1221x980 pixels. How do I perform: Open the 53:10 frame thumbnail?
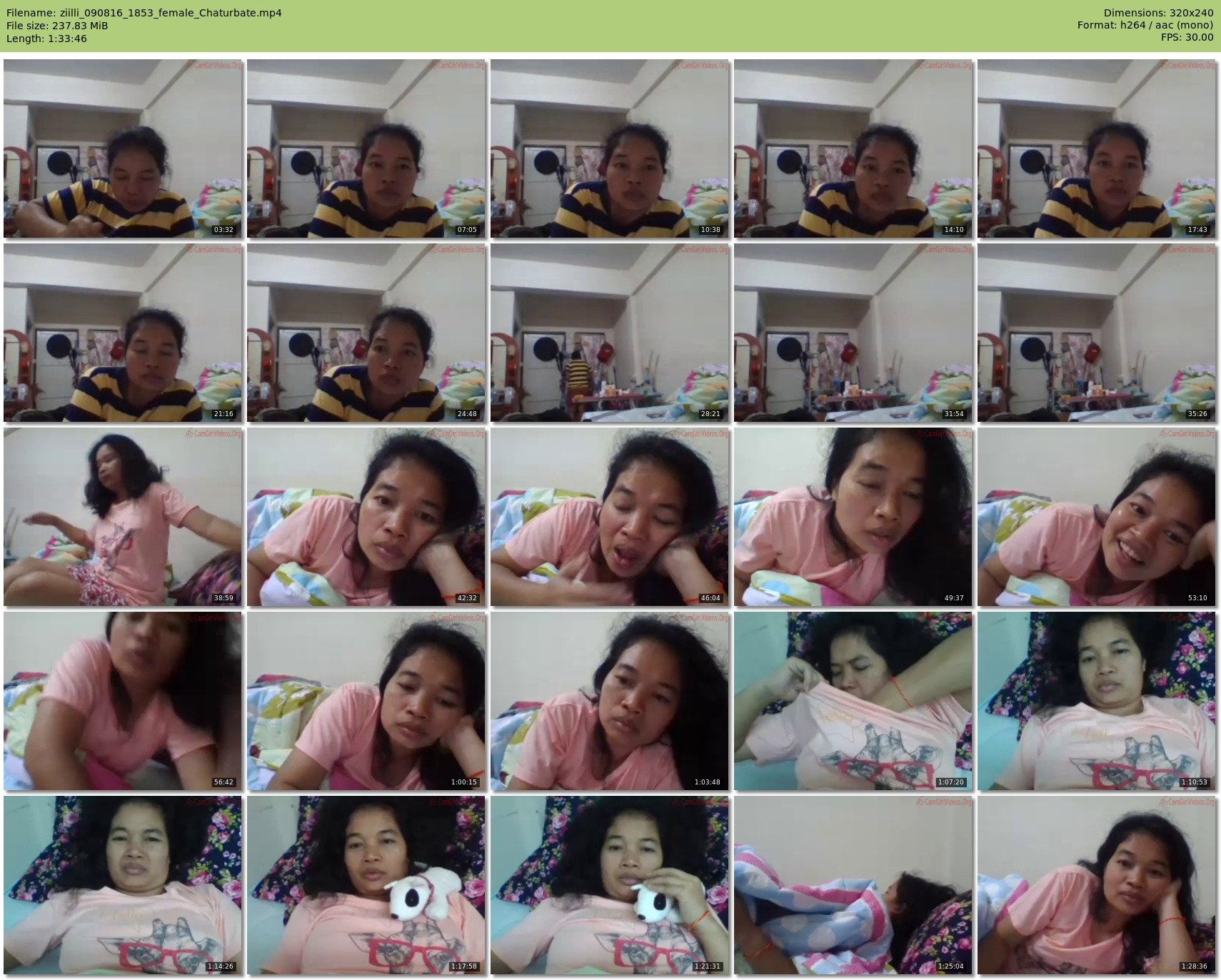[x=1097, y=517]
